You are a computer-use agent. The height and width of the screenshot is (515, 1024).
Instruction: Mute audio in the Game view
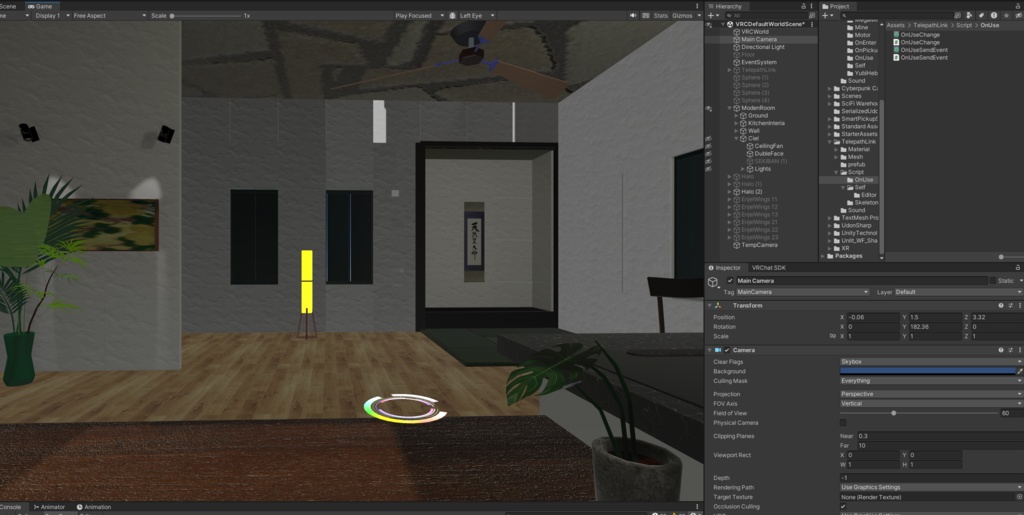coord(633,15)
